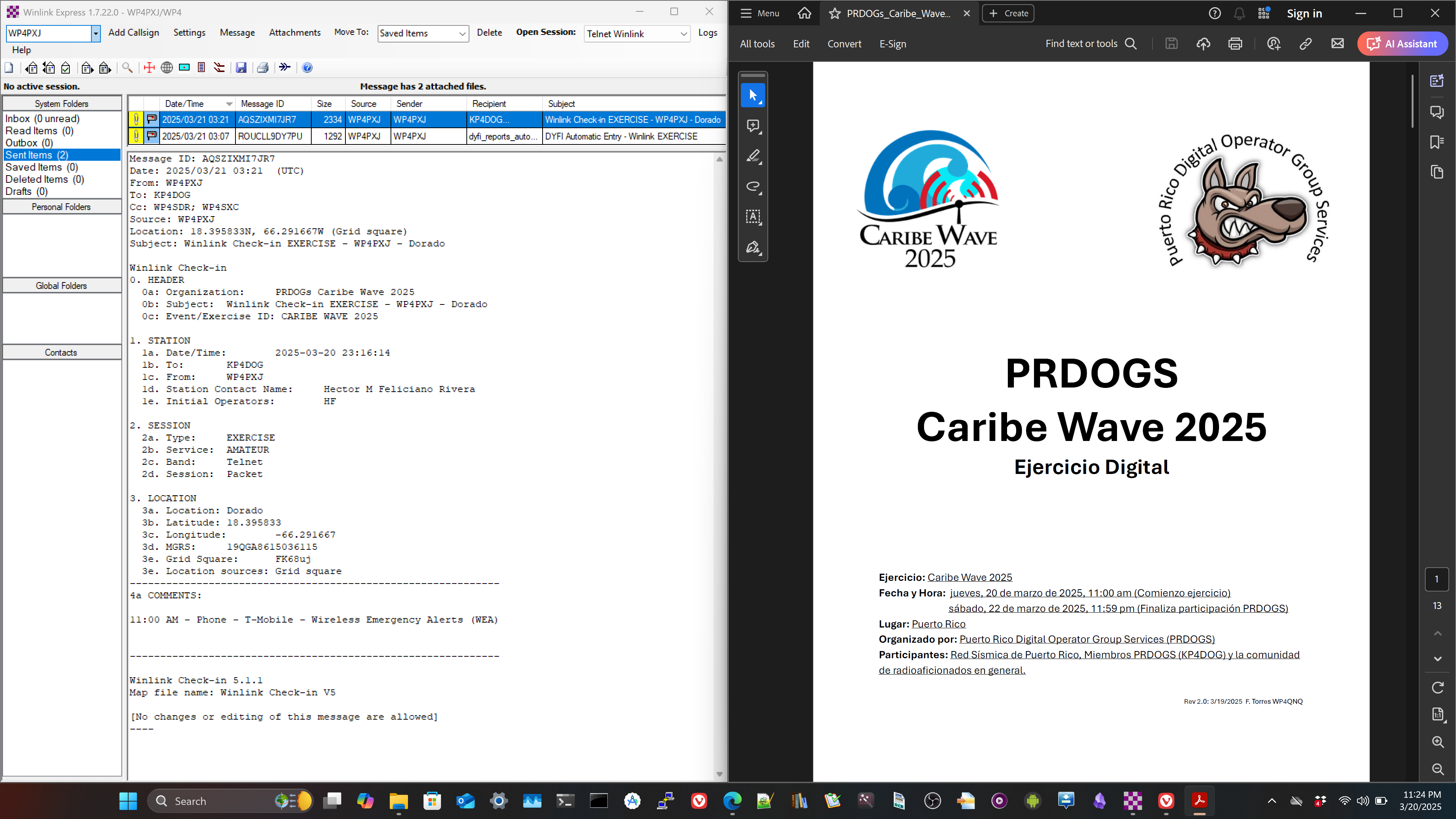
Task: Click the Acrobat Sign in button
Action: (1304, 14)
